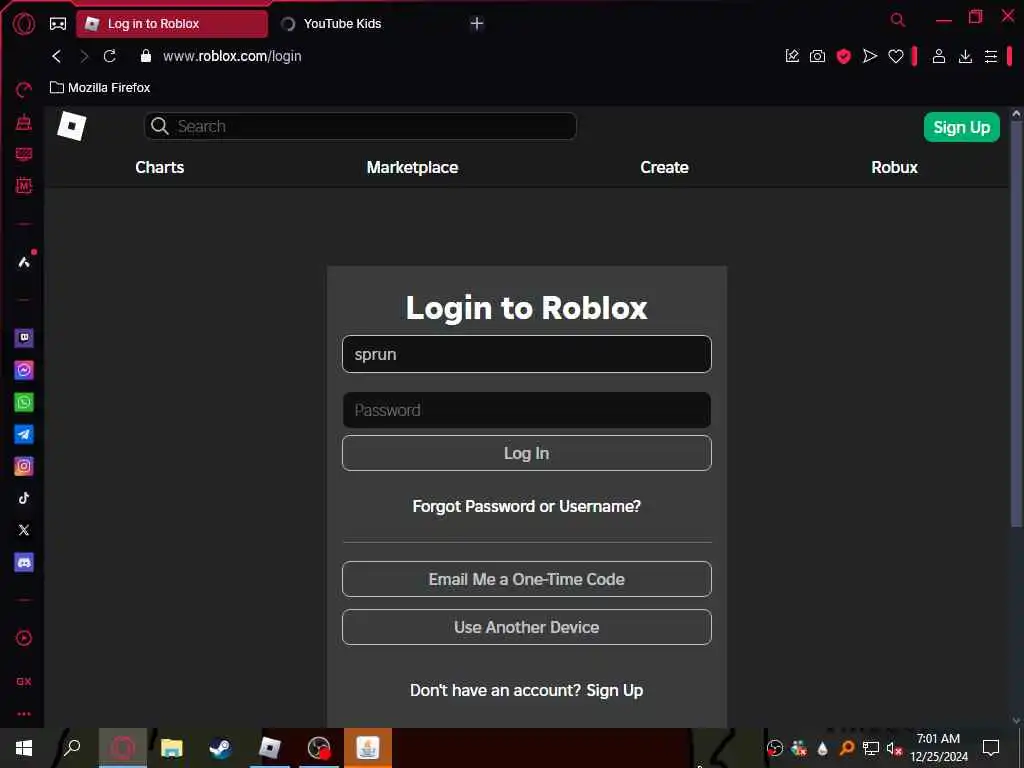The width and height of the screenshot is (1024, 768).
Task: Open the sidebar player icon
Action: pos(24,638)
